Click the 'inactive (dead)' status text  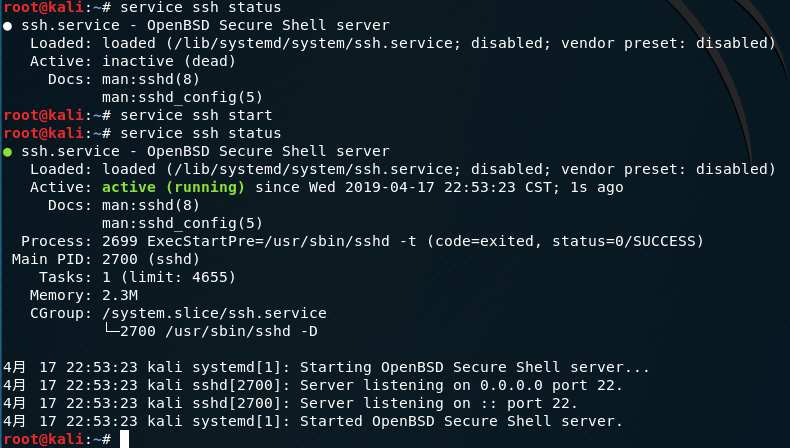click(169, 61)
